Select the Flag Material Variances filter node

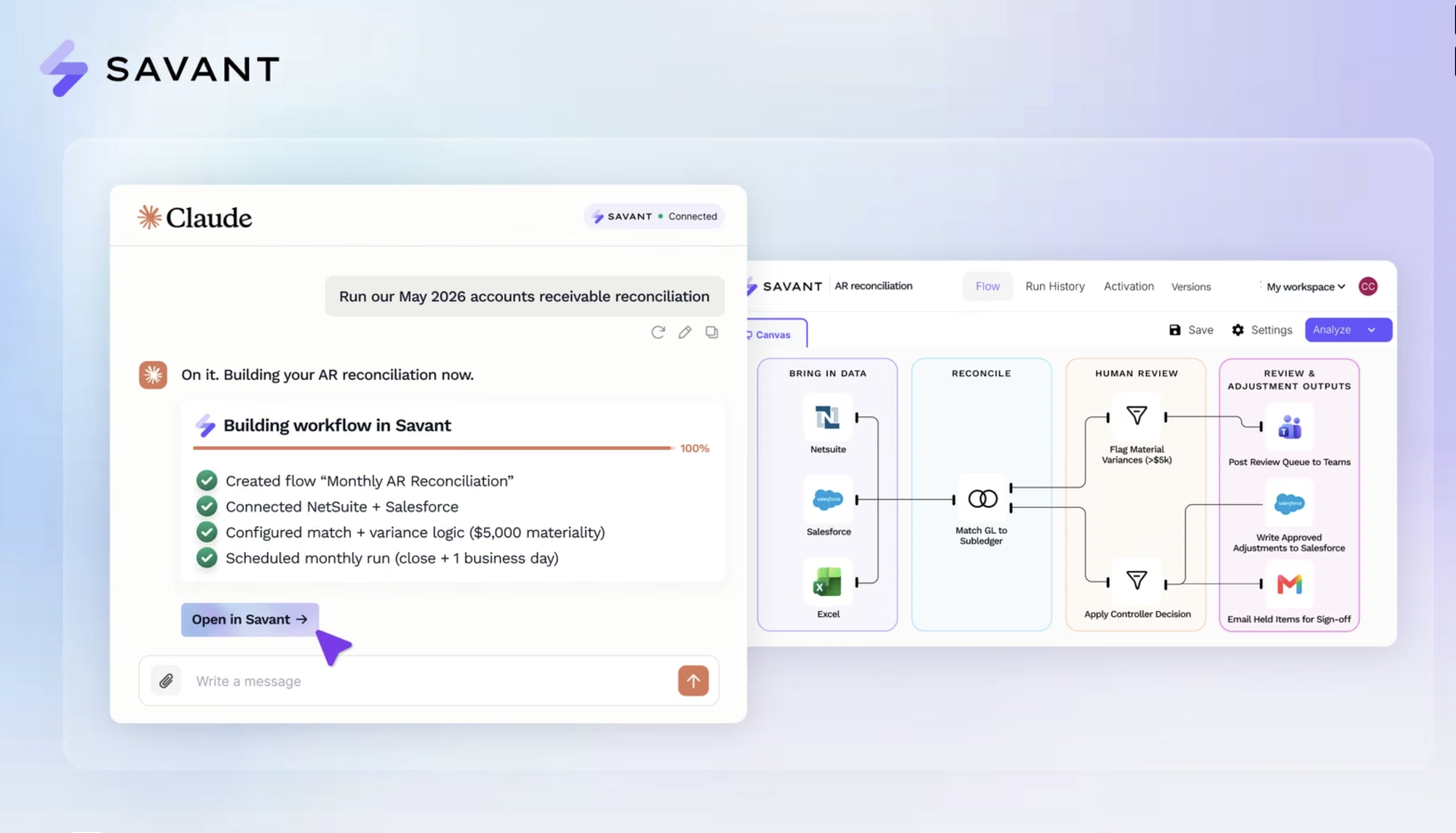click(x=1136, y=416)
